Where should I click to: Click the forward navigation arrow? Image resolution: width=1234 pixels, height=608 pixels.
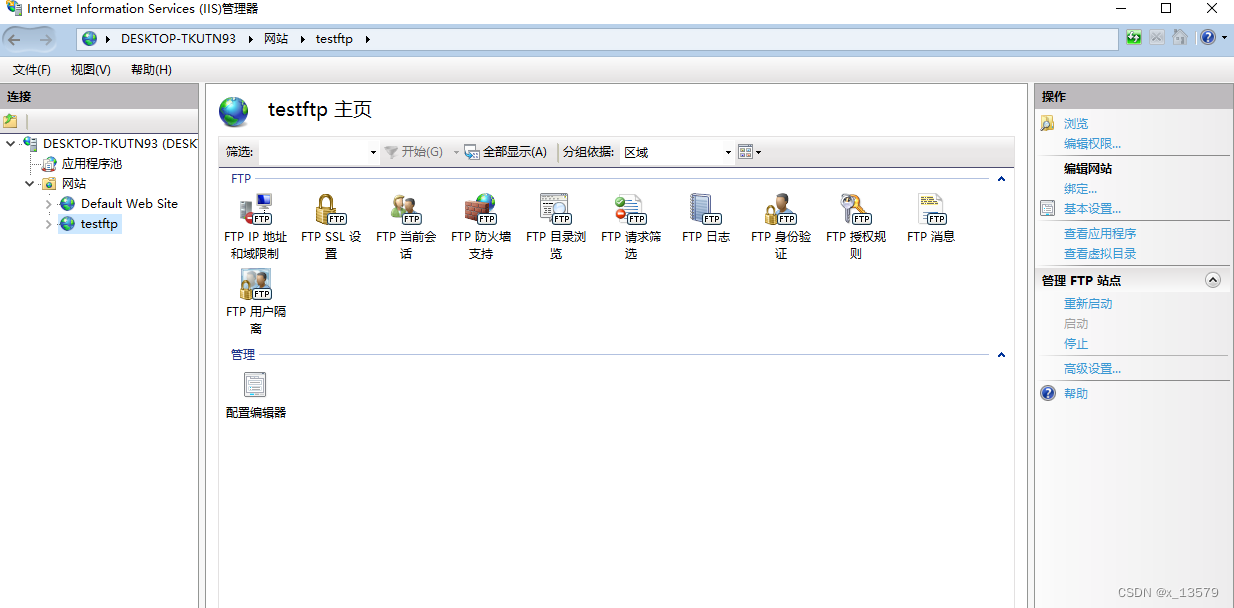click(x=45, y=39)
